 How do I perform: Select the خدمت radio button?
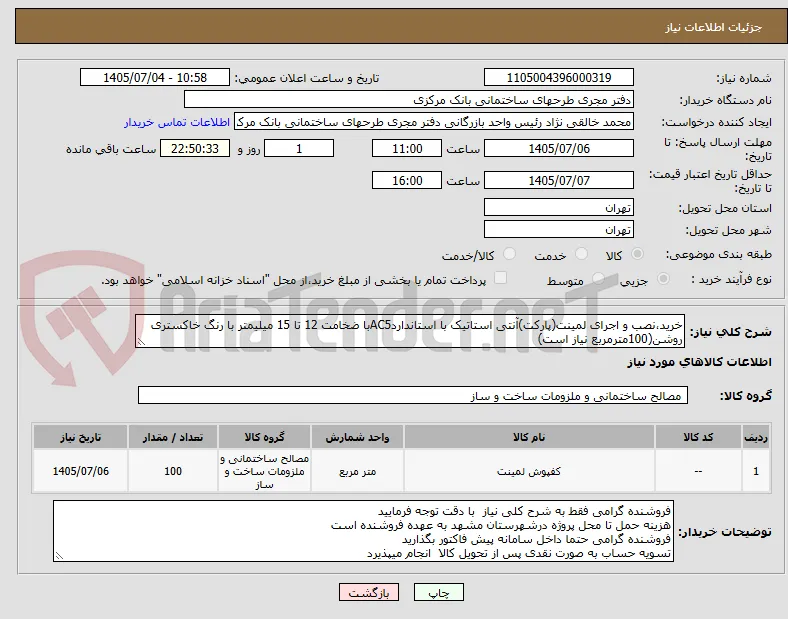tap(581, 254)
